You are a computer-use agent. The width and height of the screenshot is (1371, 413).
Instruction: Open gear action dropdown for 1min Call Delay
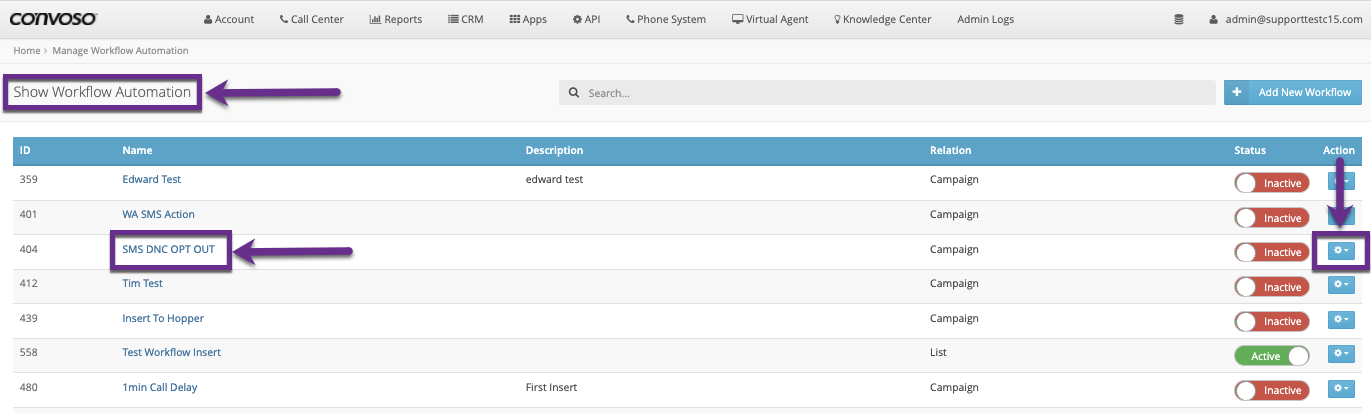pyautogui.click(x=1341, y=388)
